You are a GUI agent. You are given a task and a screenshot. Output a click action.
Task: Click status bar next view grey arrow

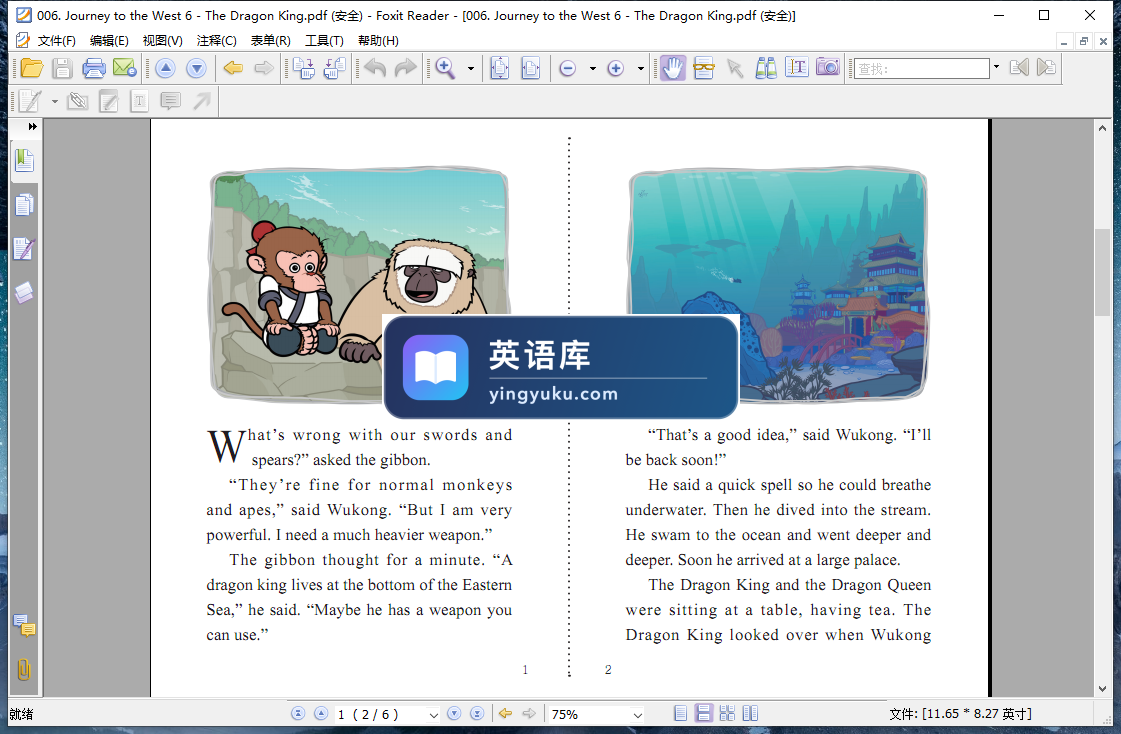(x=529, y=713)
